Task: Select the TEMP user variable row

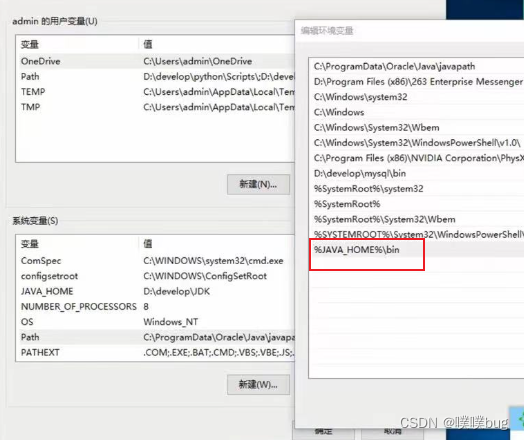Action: click(x=156, y=92)
